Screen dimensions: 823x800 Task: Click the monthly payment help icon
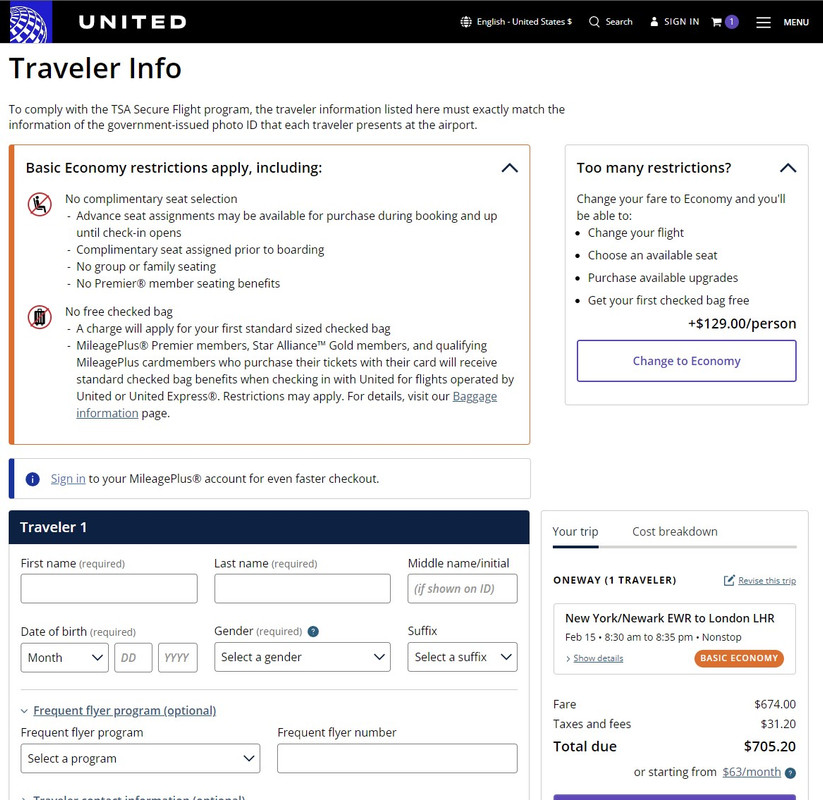(x=790, y=773)
